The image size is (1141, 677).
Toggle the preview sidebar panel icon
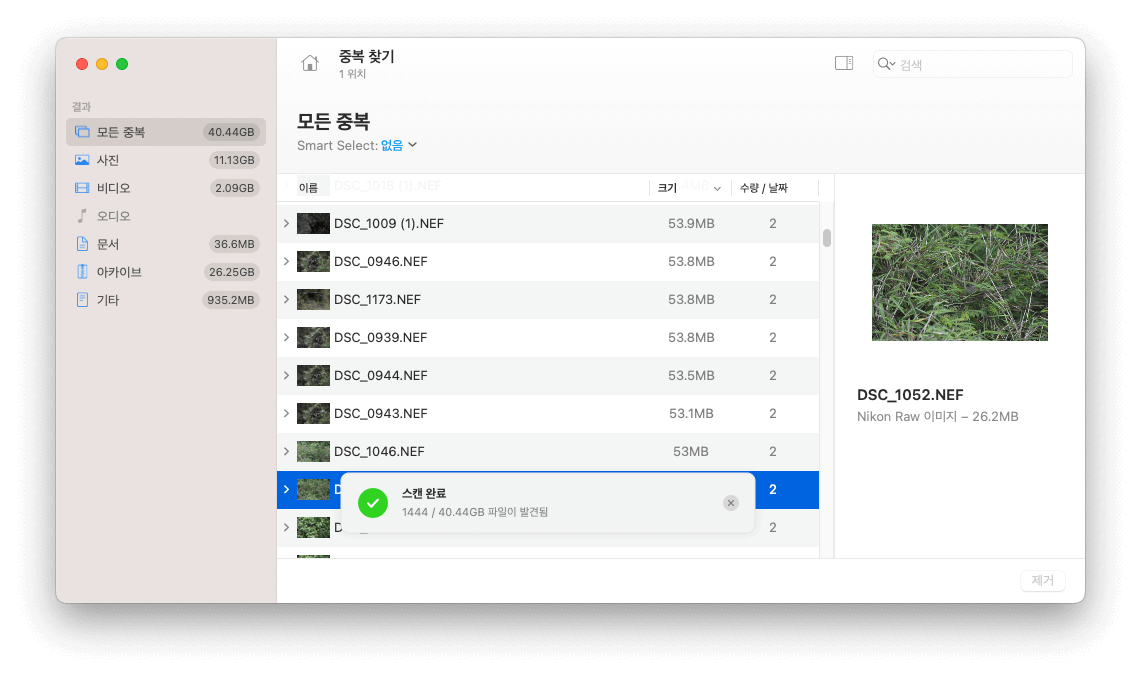(844, 63)
